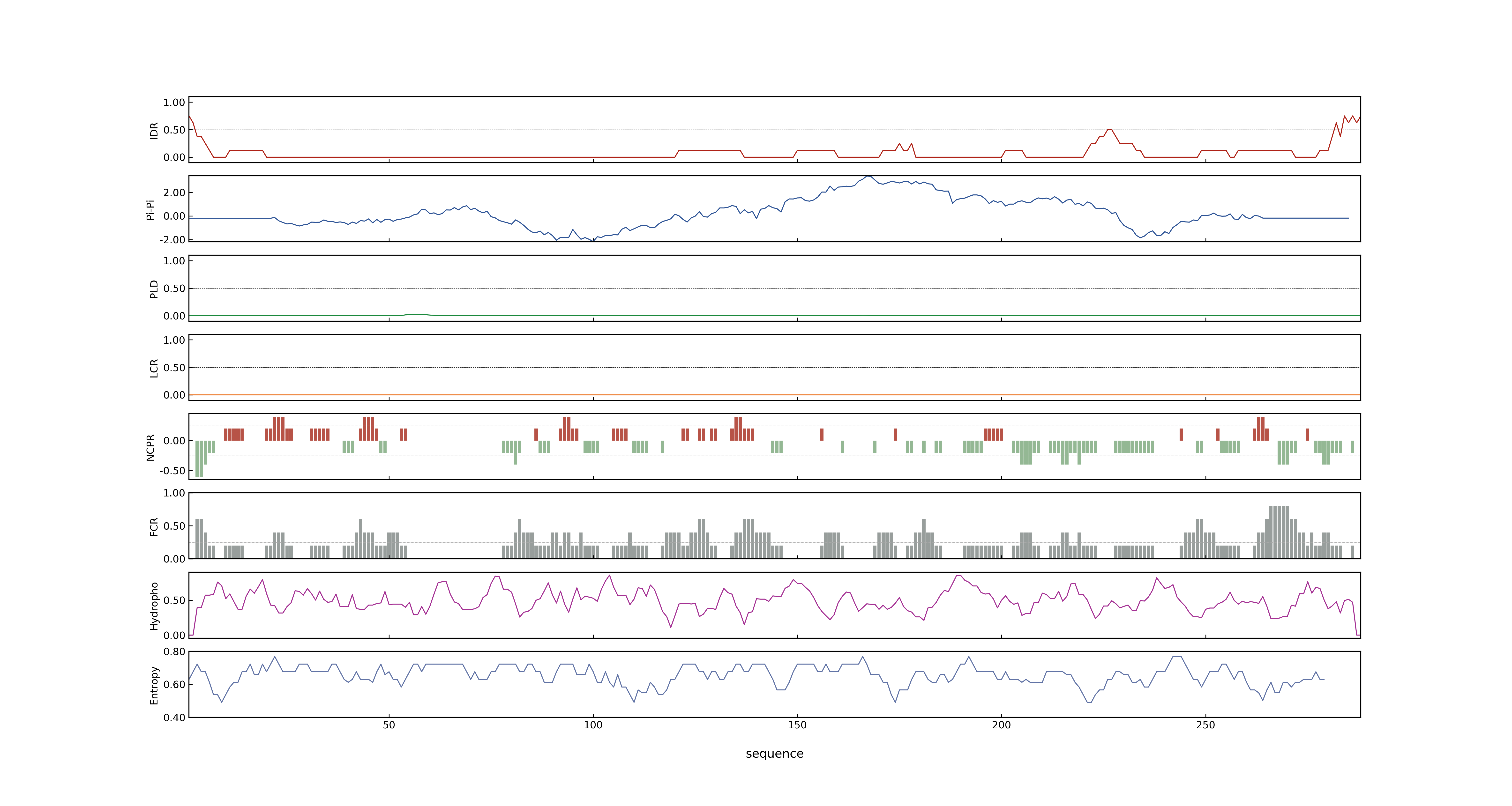Screen dimensions: 1512x806
Task: Click the FCR axis label
Action: (x=154, y=526)
